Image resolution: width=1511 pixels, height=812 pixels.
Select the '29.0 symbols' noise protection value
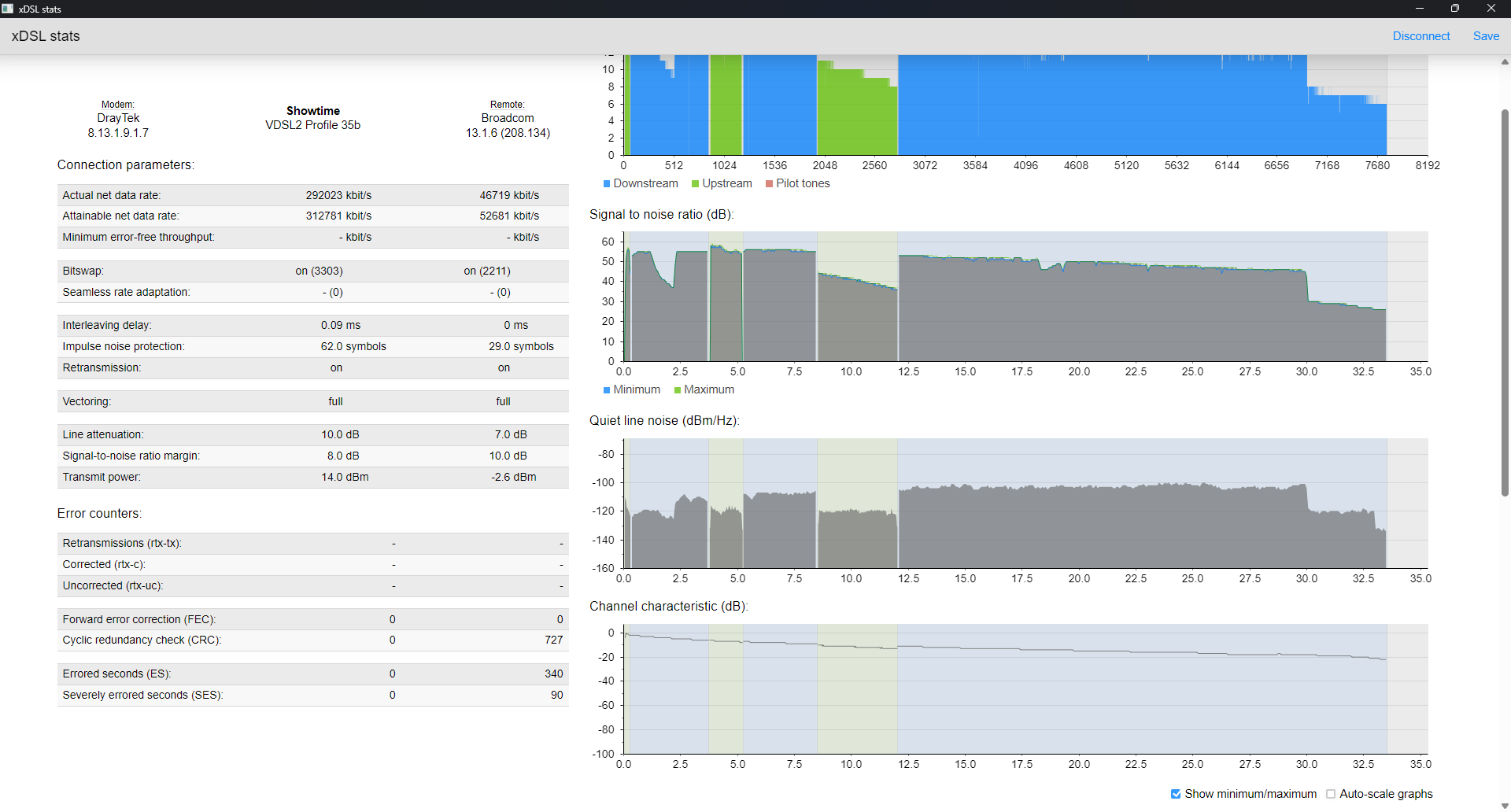point(521,346)
